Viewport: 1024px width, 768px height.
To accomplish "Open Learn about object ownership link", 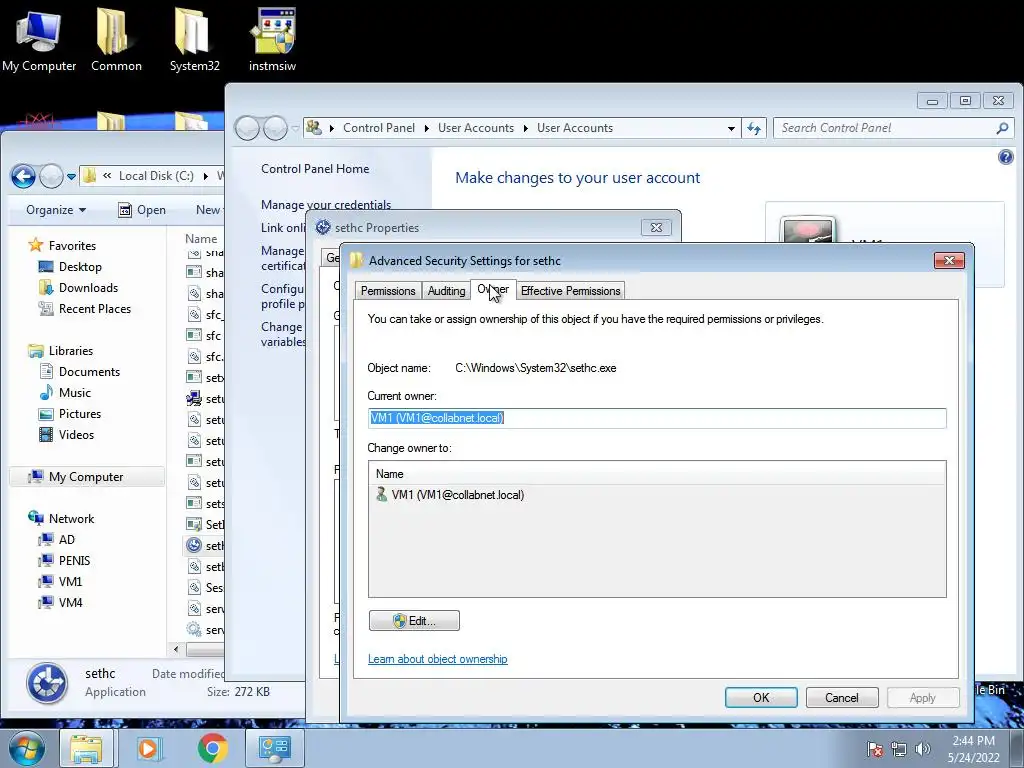I will click(438, 659).
